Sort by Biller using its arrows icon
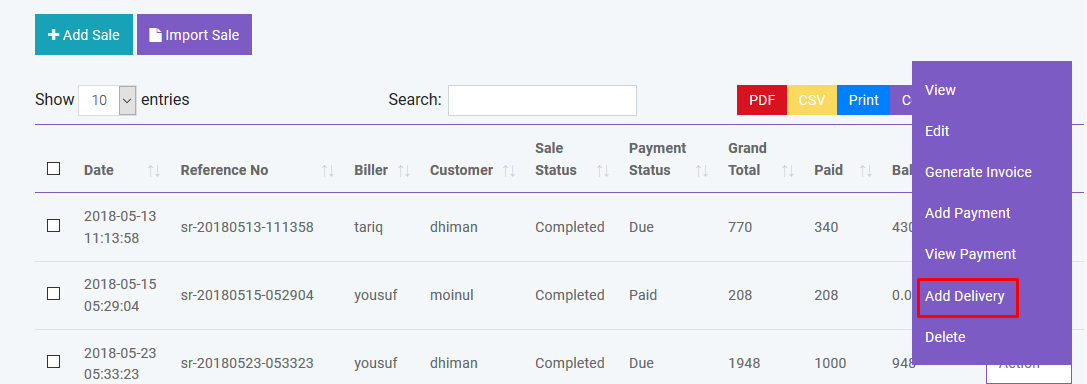1087x384 pixels. tap(404, 171)
